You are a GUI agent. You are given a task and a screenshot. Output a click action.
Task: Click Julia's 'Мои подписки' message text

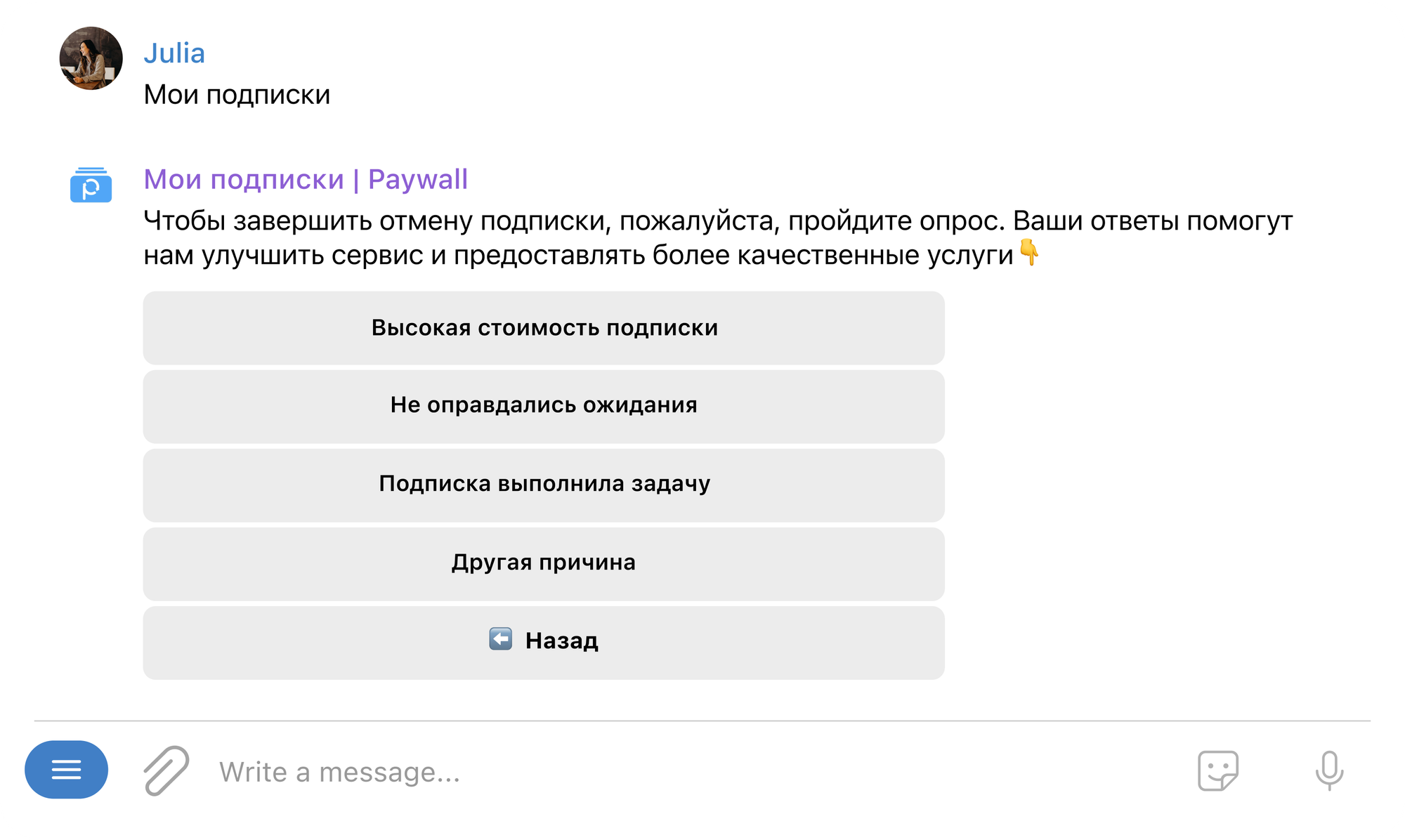(x=237, y=95)
